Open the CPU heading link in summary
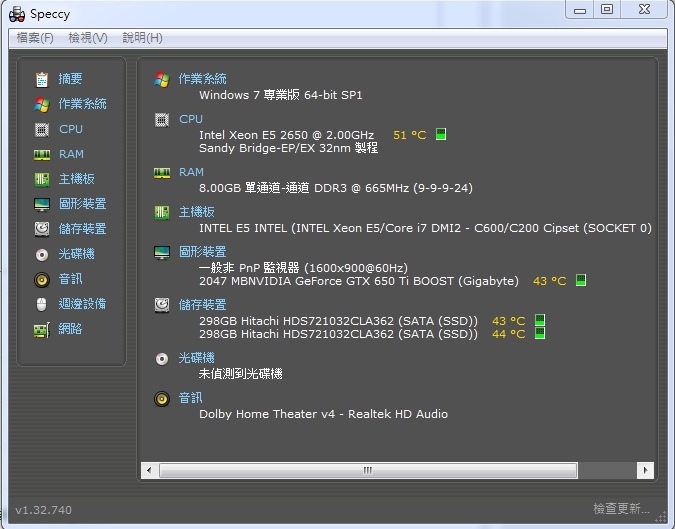Screen dimensions: 675x529 pyautogui.click(x=191, y=119)
